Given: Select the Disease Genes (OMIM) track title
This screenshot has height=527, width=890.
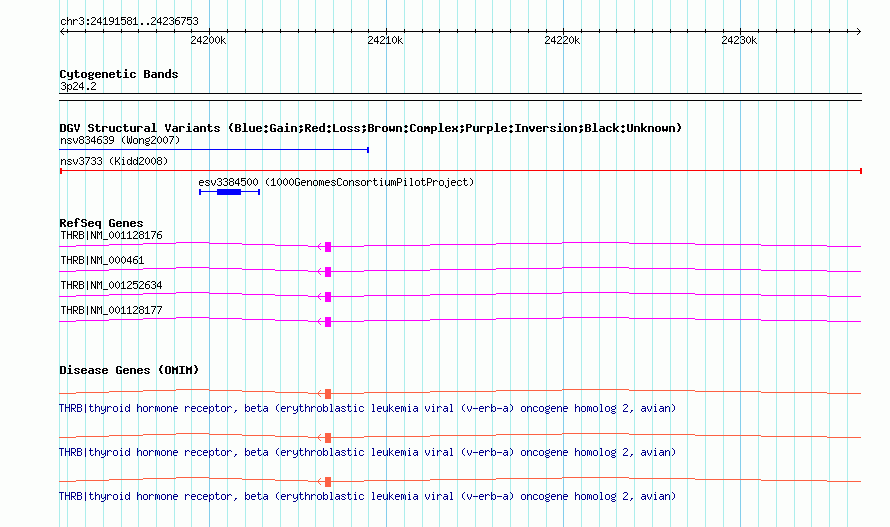Looking at the screenshot, I should [x=129, y=370].
